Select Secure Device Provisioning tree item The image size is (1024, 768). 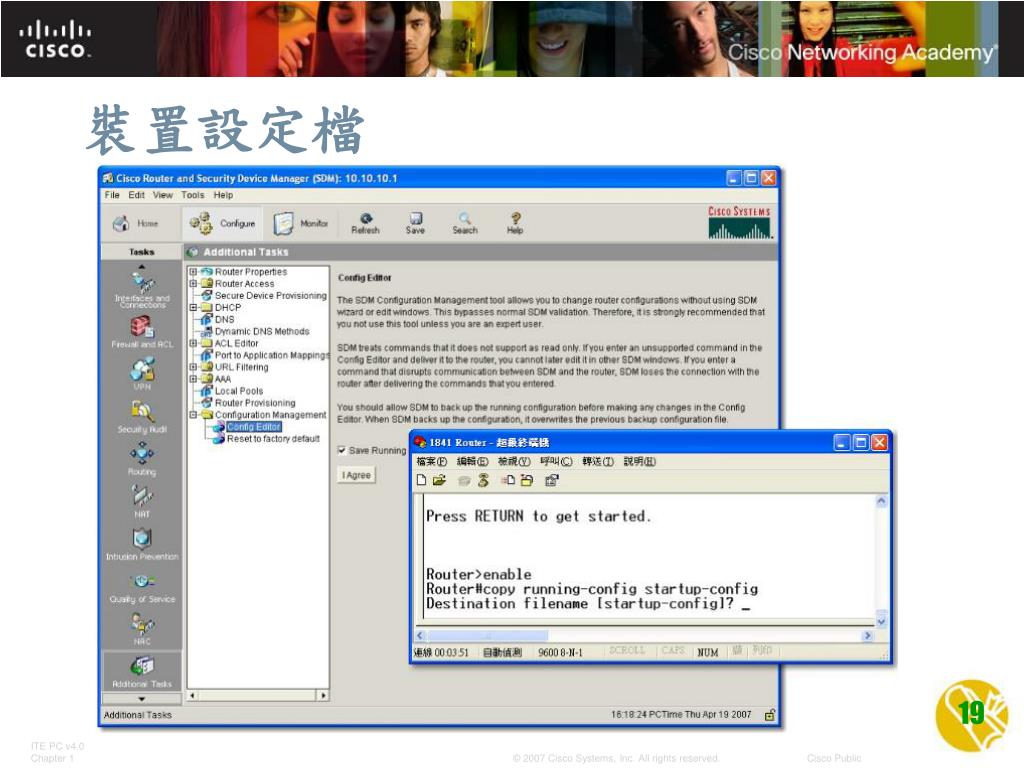point(270,295)
